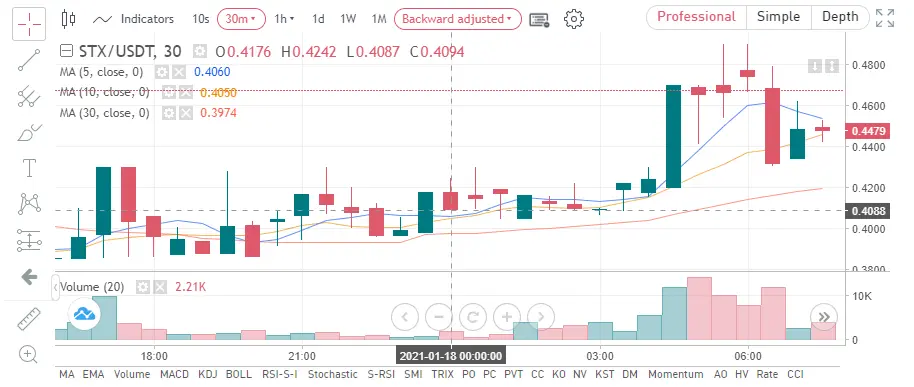Expand left panel chevron by Volume
Viewport: 914px width, 387px height.
[56, 287]
